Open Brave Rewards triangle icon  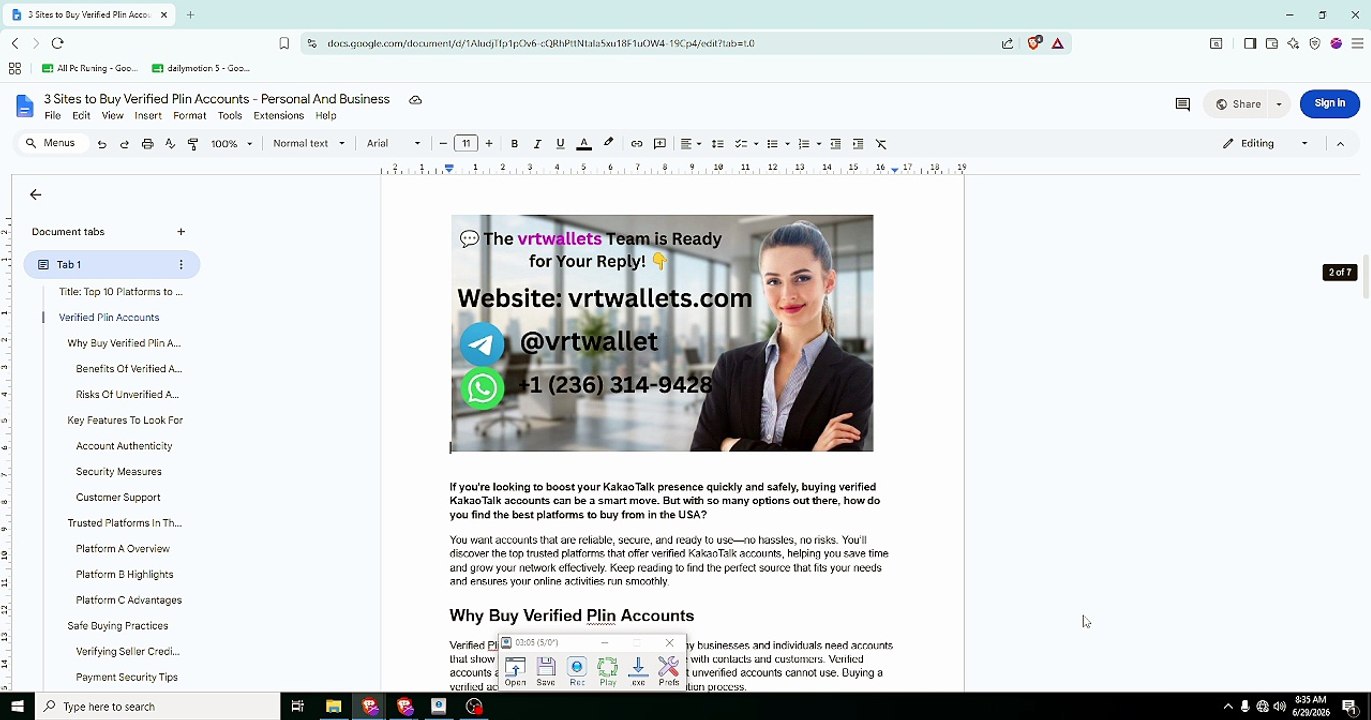1058,43
